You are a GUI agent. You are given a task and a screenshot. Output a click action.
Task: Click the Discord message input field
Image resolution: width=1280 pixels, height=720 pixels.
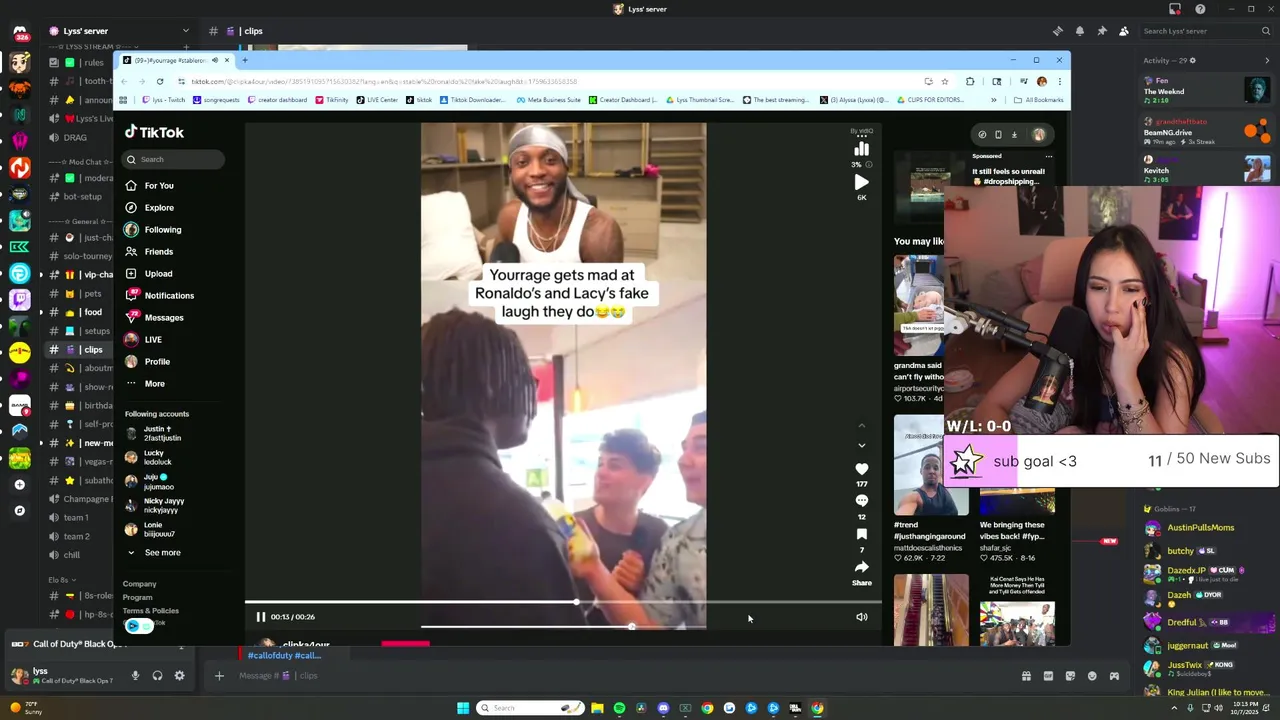coord(620,676)
